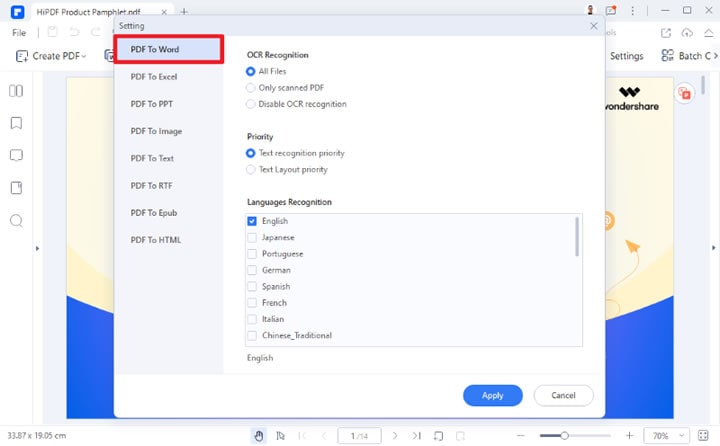This screenshot has width=720, height=446.
Task: Choose Text recognition priority
Action: (x=250, y=153)
